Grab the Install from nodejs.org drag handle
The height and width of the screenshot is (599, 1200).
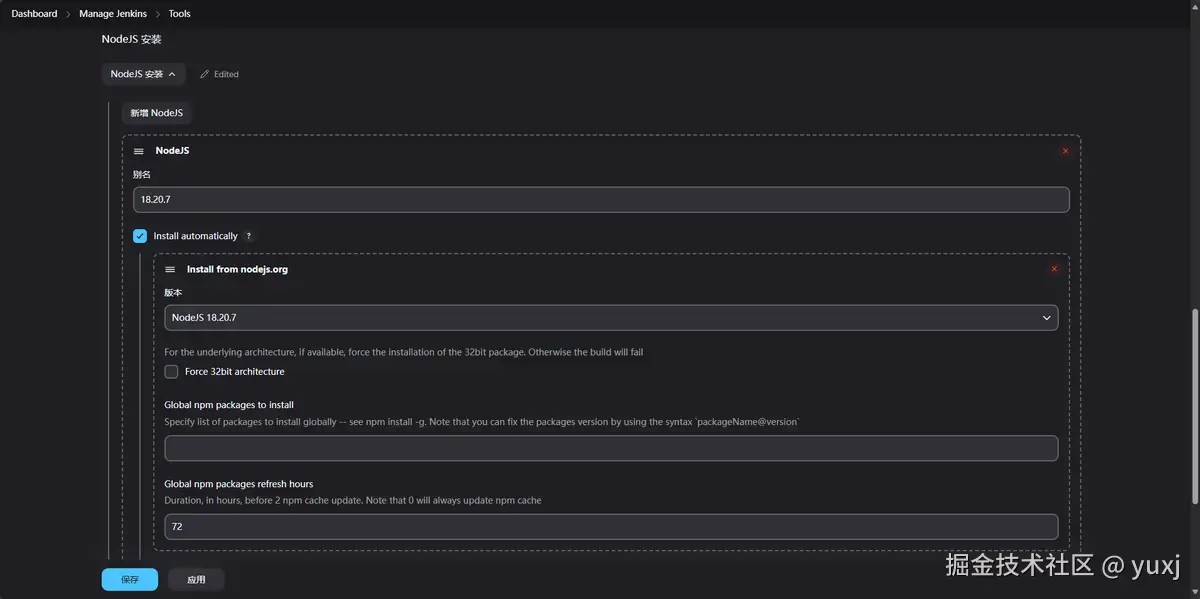(170, 270)
